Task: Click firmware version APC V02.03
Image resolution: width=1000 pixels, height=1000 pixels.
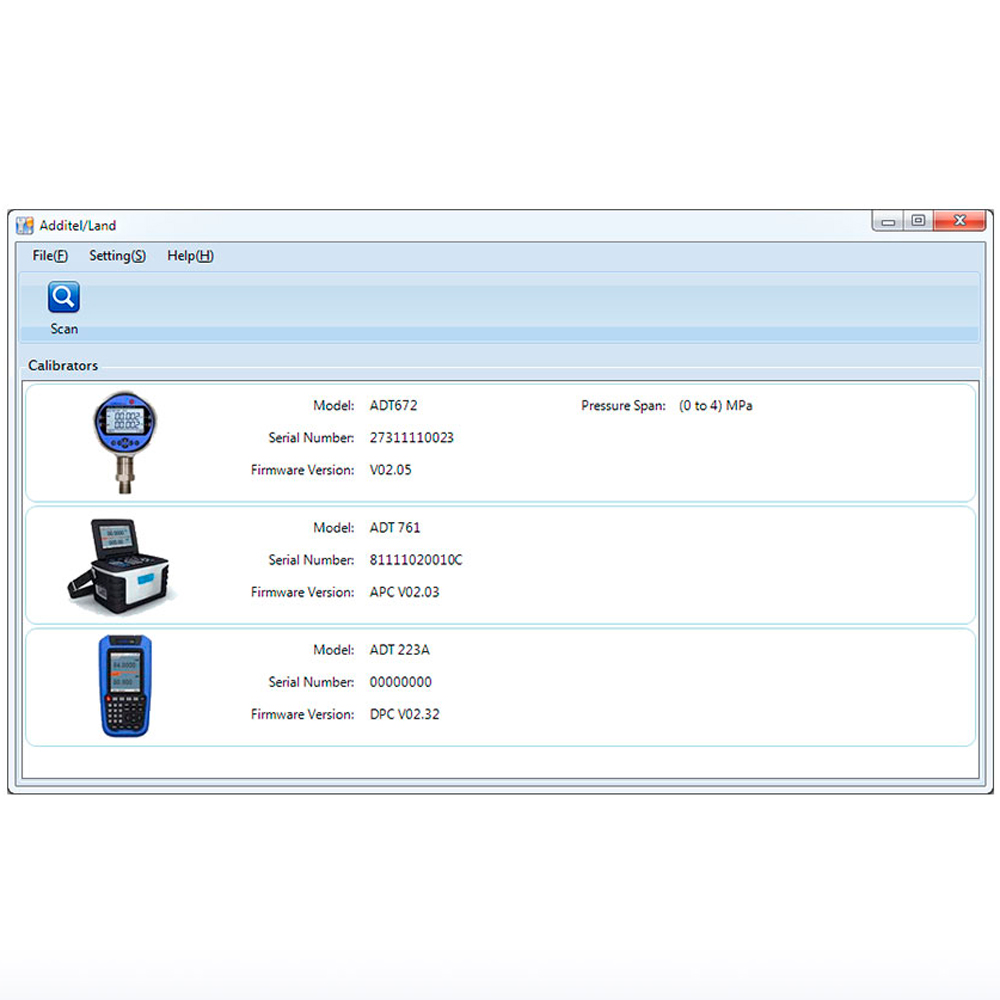Action: pyautogui.click(x=404, y=592)
